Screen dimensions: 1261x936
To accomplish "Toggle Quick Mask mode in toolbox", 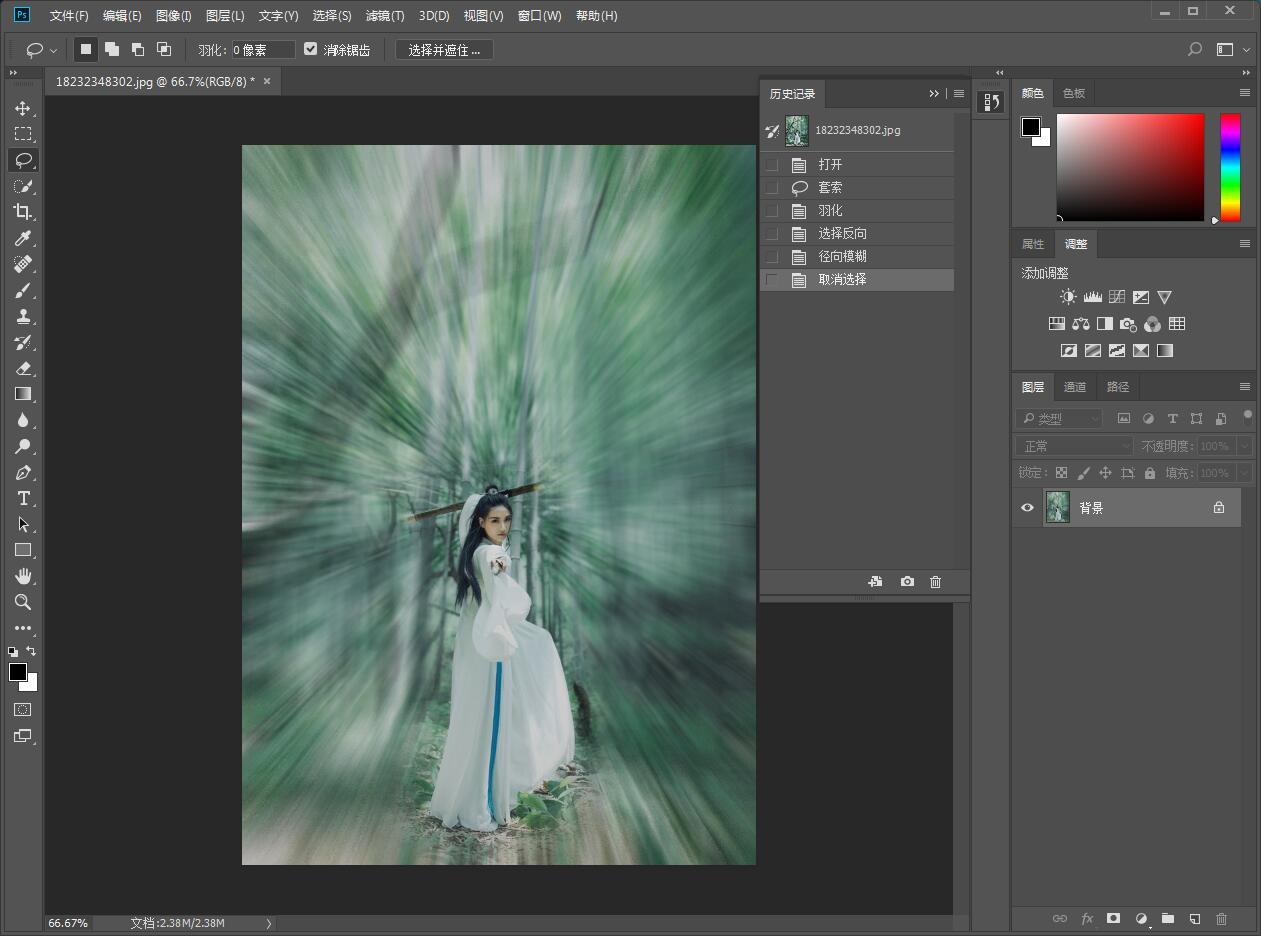I will pos(23,709).
